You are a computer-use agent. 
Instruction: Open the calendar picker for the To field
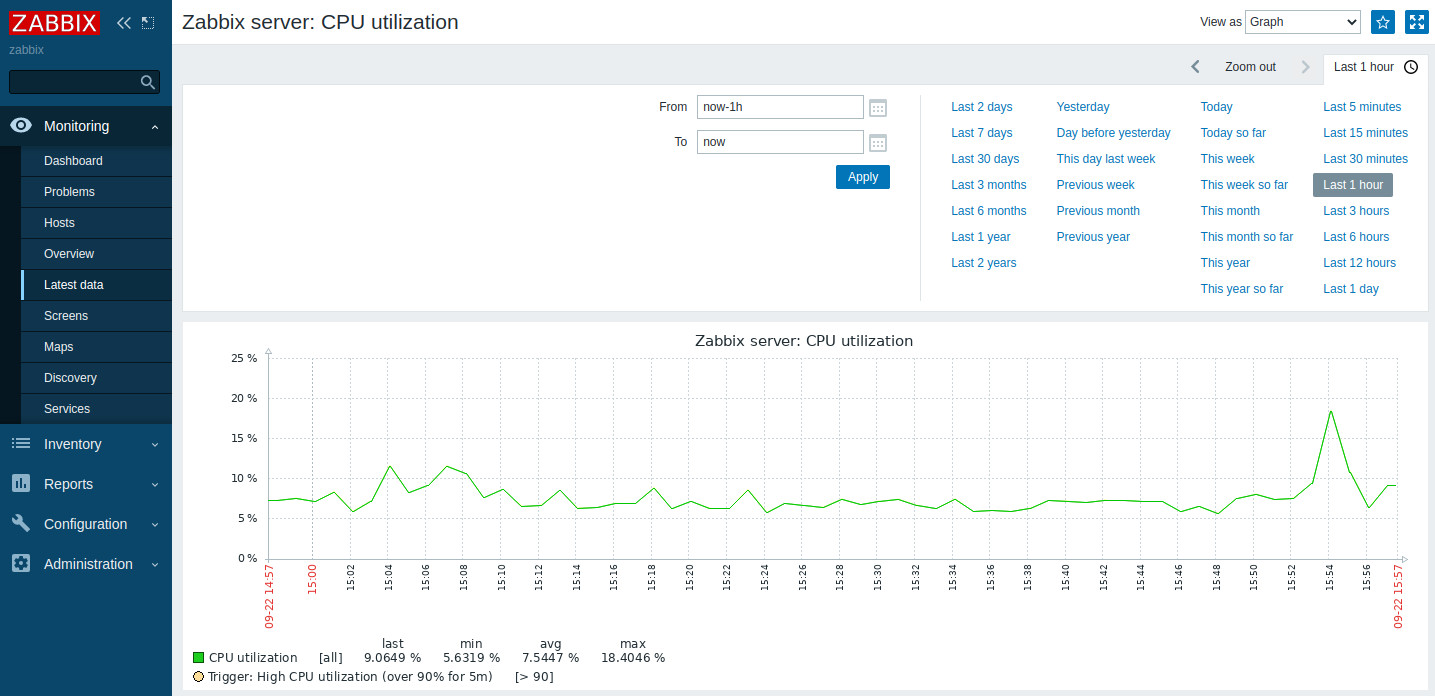877,142
